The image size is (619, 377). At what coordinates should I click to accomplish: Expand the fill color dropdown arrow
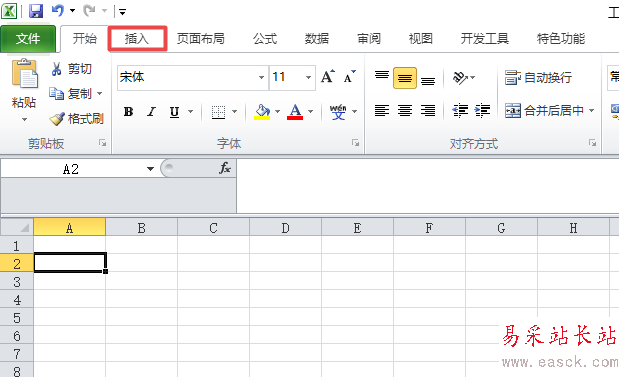pos(278,112)
